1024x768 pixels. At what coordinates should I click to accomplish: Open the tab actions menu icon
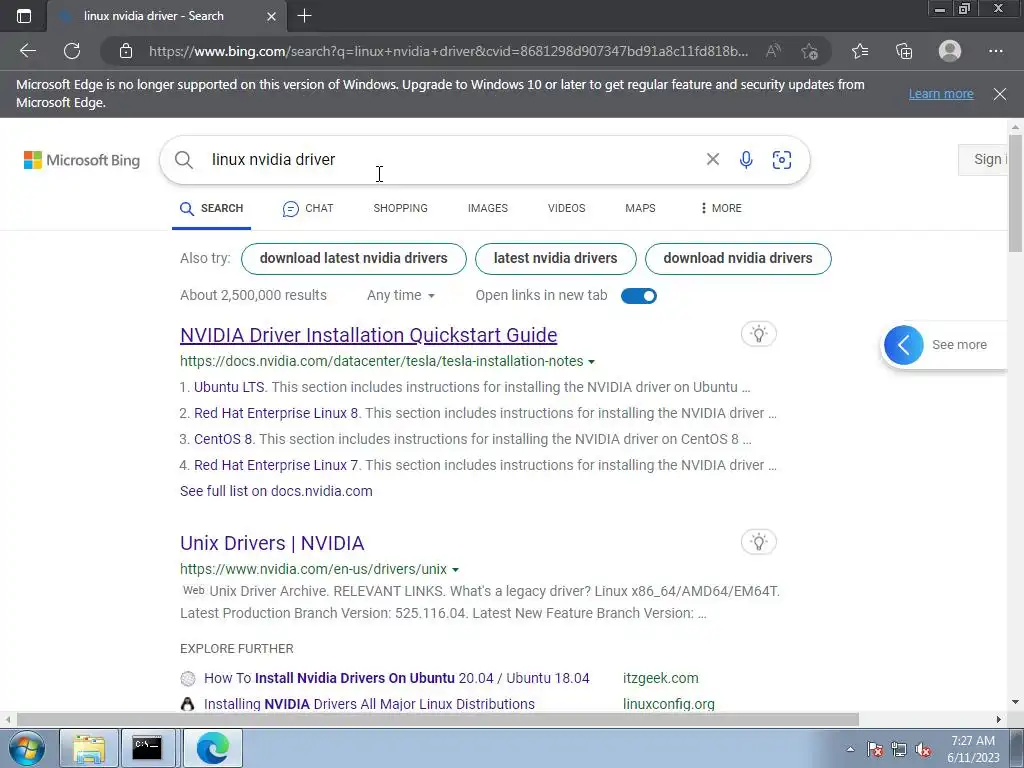click(x=24, y=16)
